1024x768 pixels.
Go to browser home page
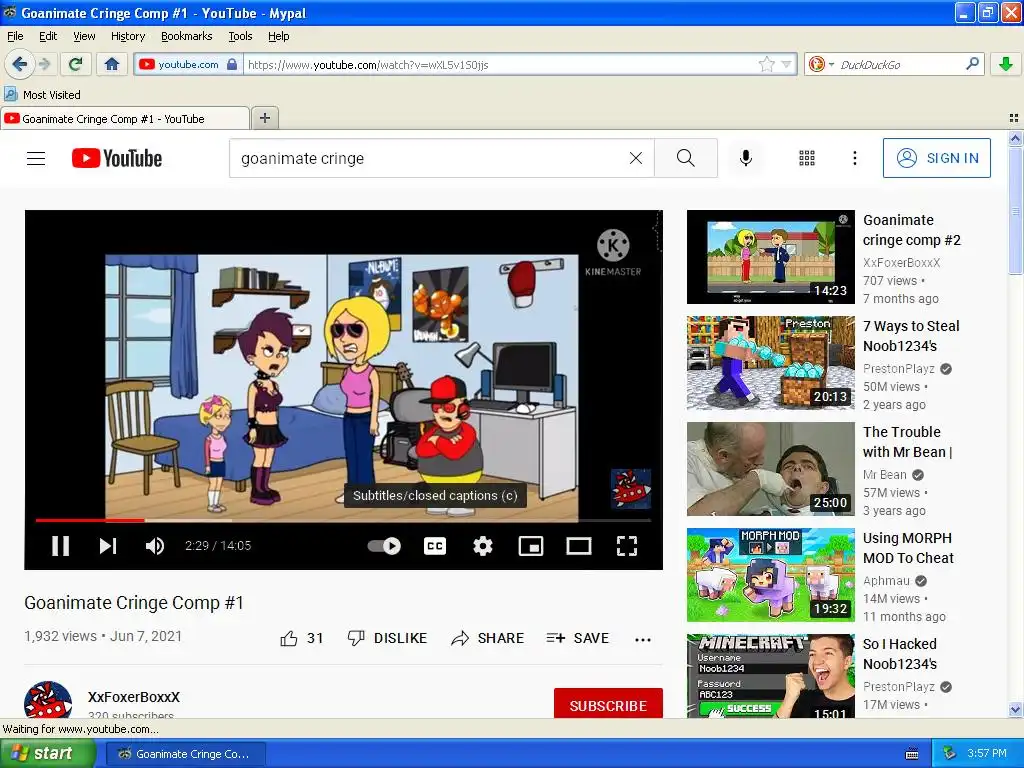pos(112,64)
